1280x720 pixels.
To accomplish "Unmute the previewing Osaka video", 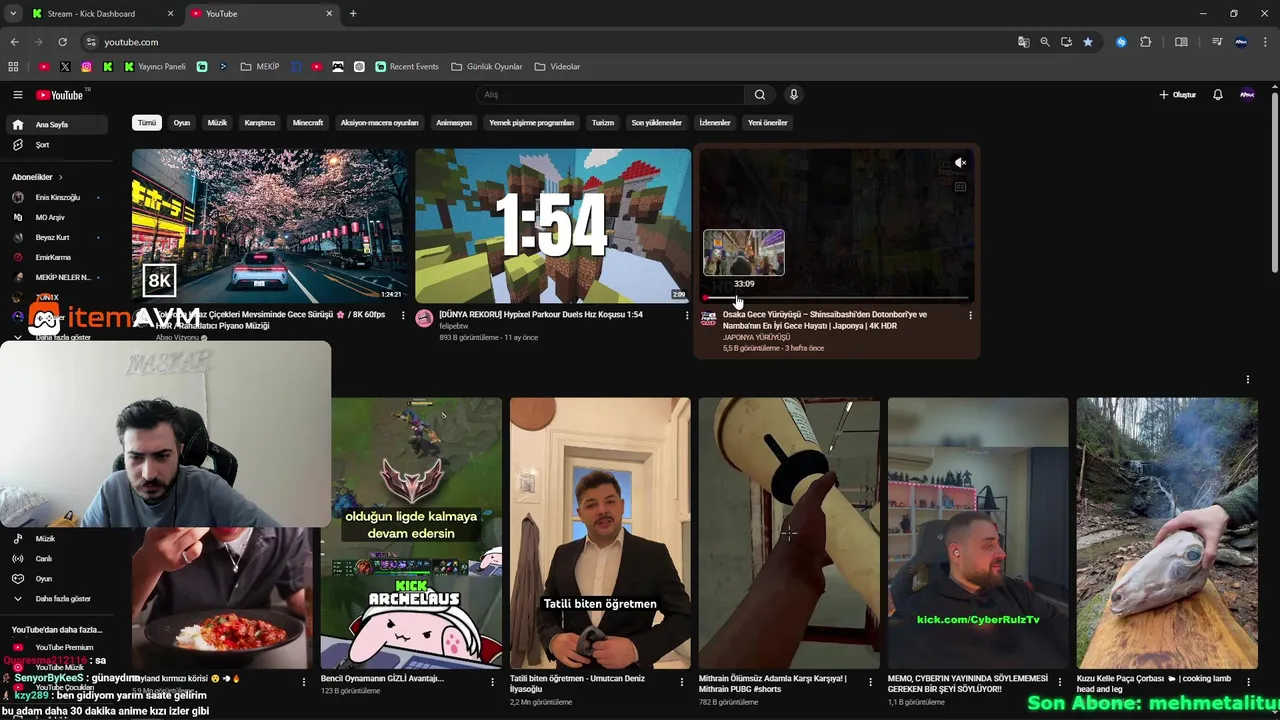I will [x=960, y=163].
